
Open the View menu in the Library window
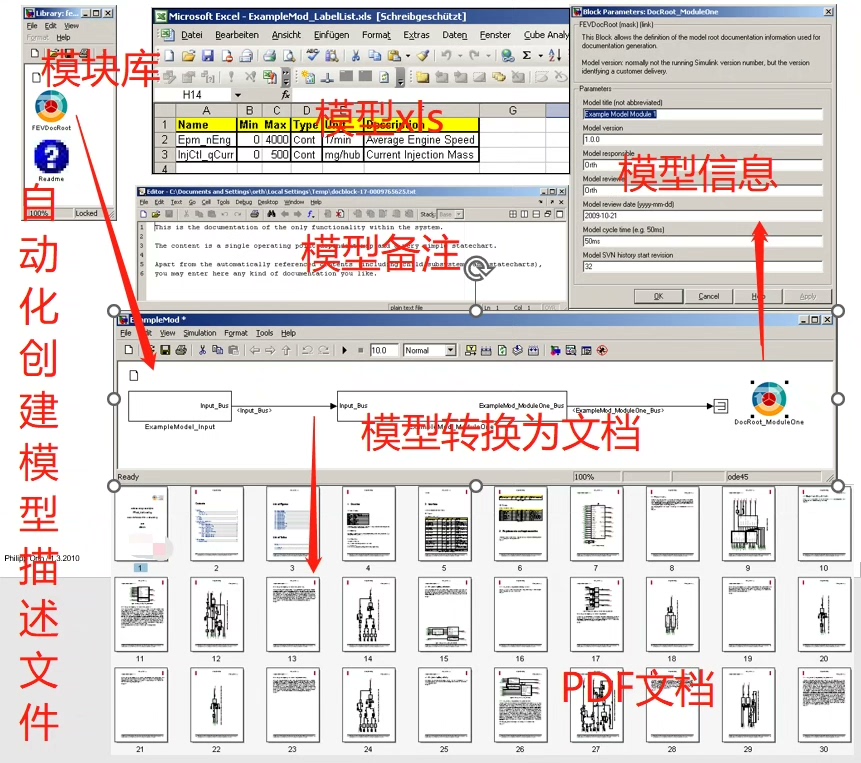coord(71,26)
